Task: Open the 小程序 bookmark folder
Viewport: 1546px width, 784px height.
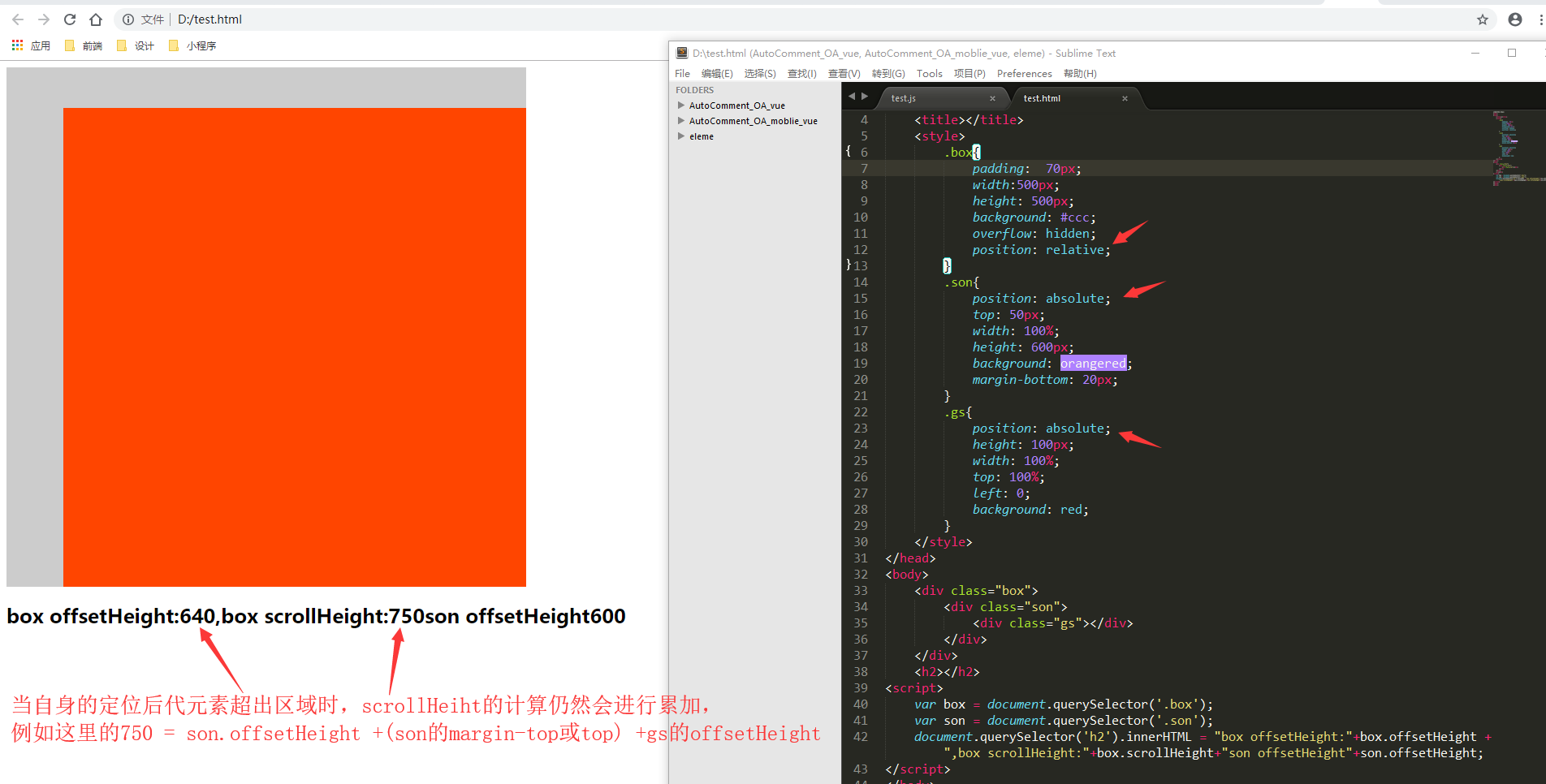Action: point(192,45)
